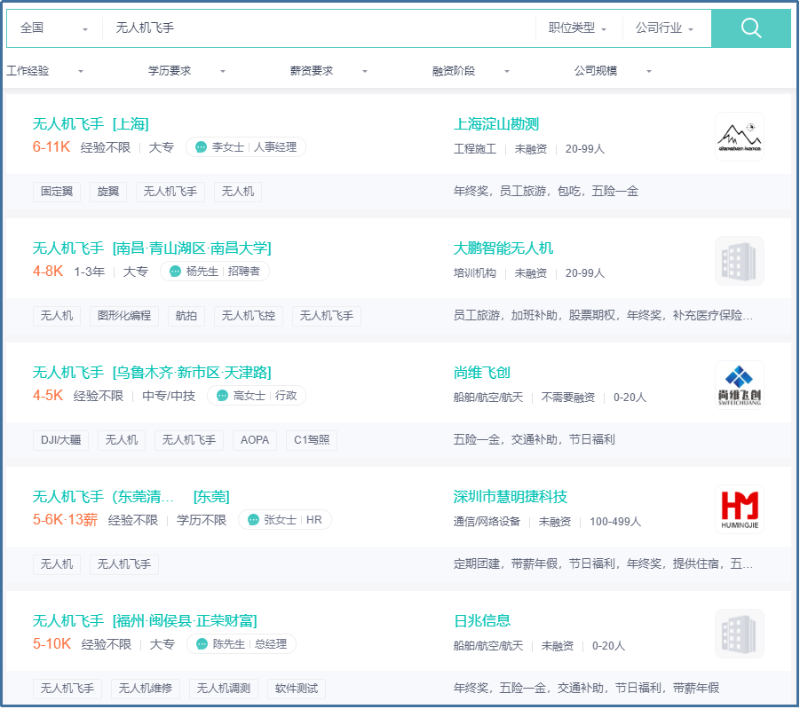Open job 无人机飞手 [上海]
800x709 pixels.
coord(91,124)
